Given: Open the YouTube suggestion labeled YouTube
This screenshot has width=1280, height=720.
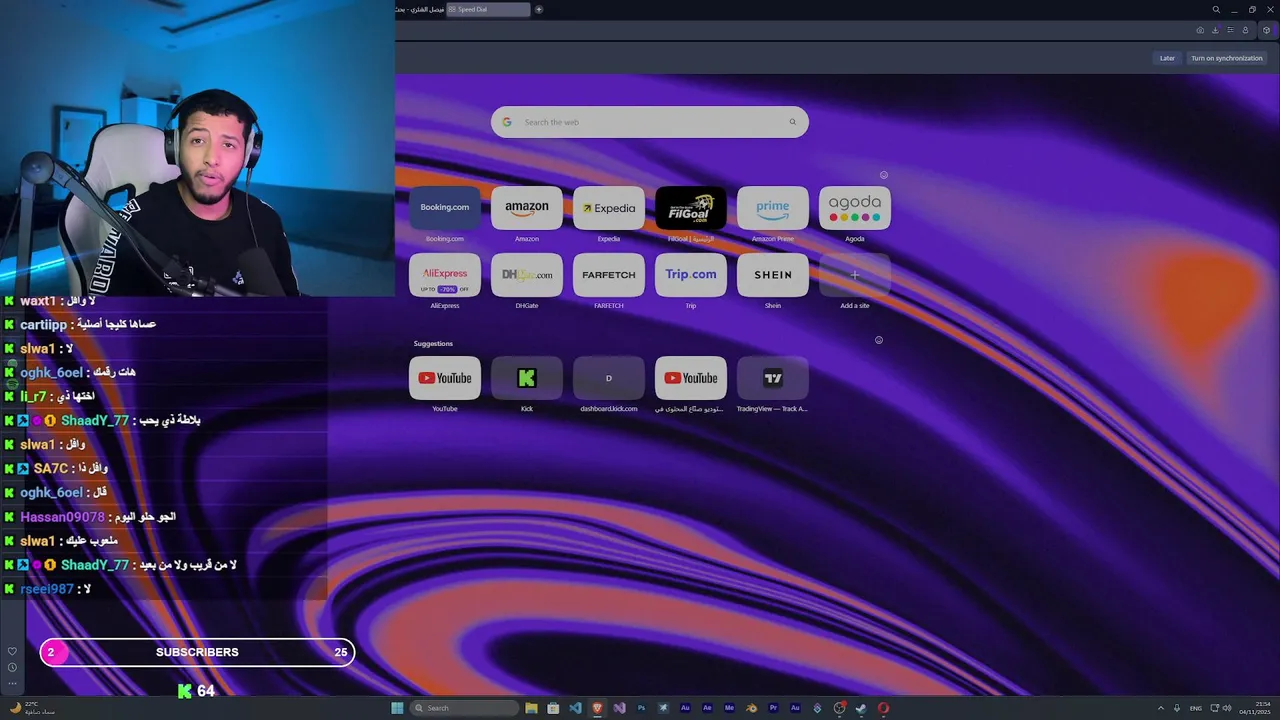Looking at the screenshot, I should point(445,378).
